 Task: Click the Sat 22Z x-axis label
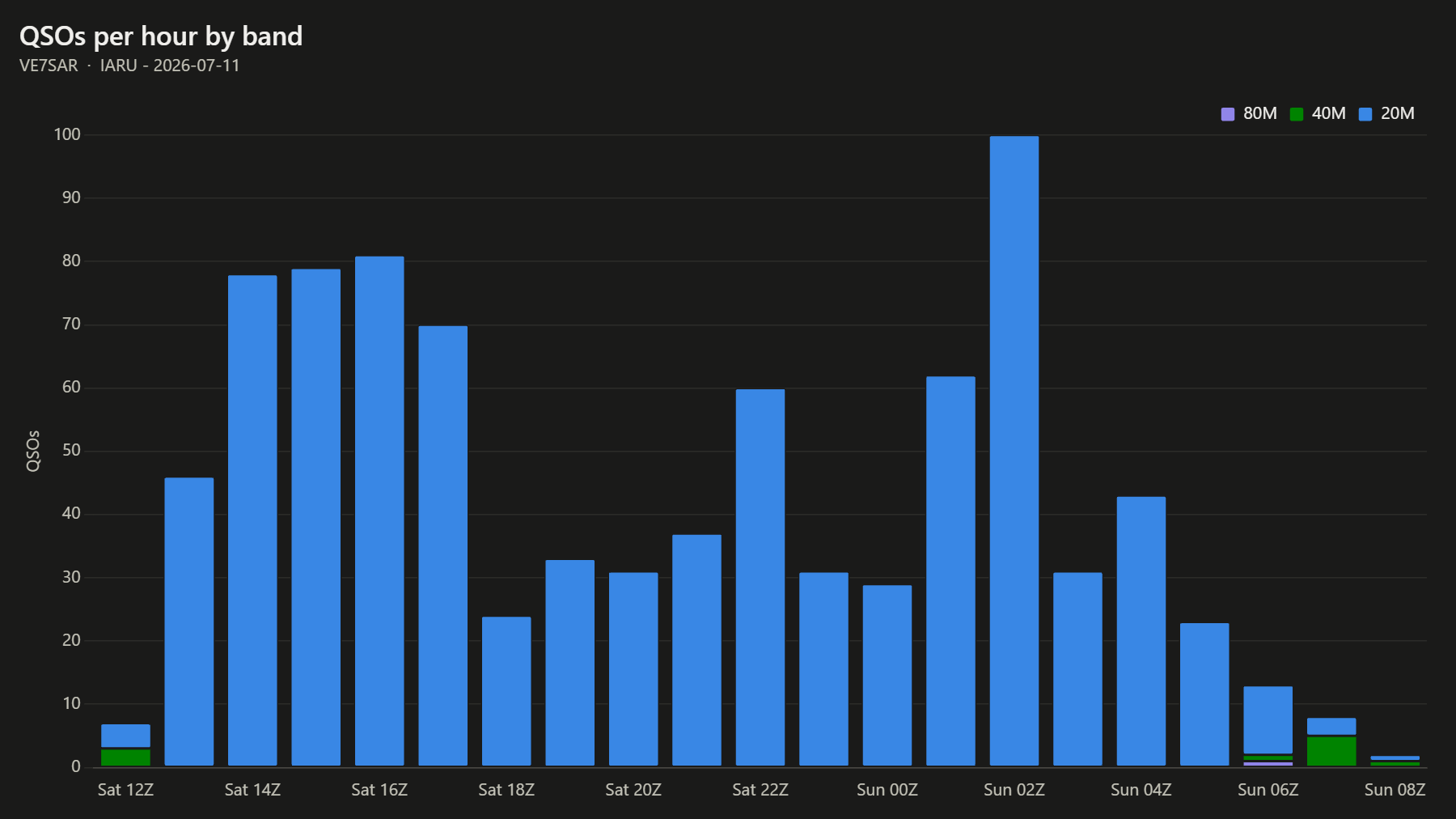(760, 790)
